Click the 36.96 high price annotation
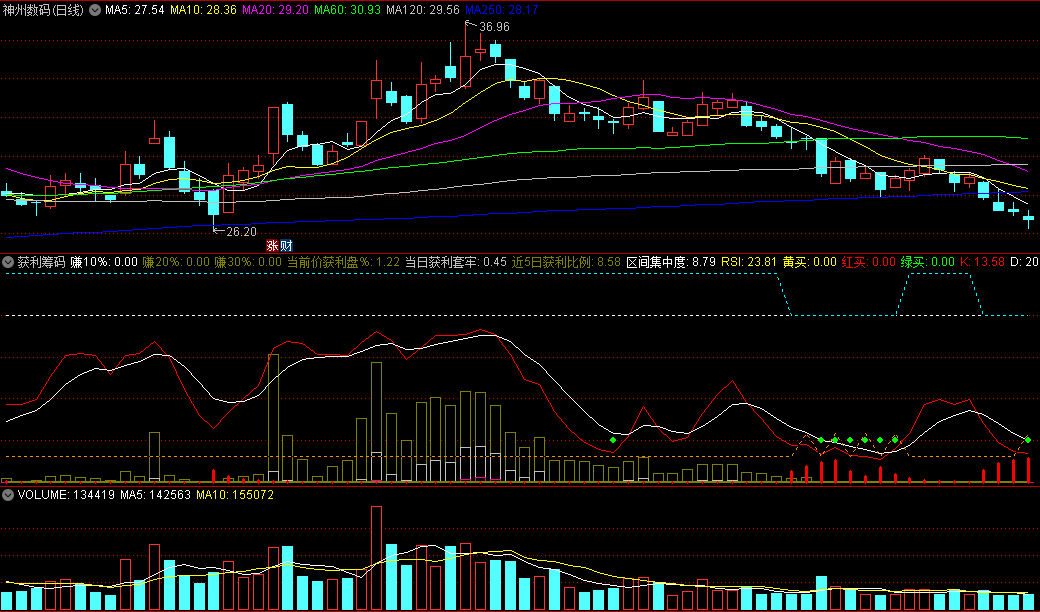The width and height of the screenshot is (1040, 612). click(x=494, y=27)
